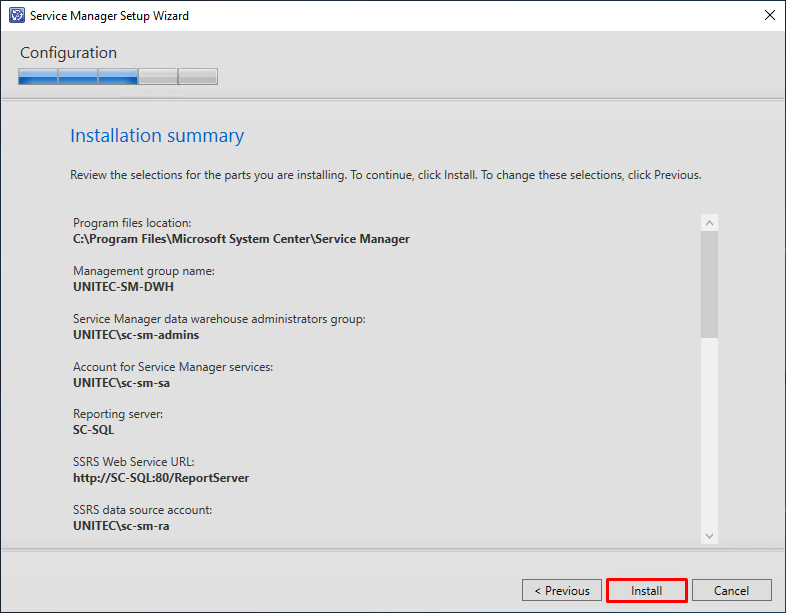Click the Service Manager Setup Wizard title text
This screenshot has height=613, width=786.
click(x=109, y=16)
